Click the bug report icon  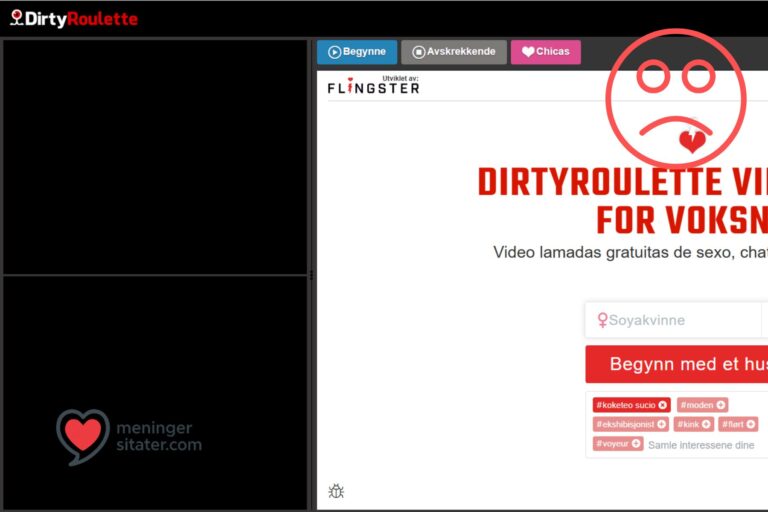click(336, 491)
